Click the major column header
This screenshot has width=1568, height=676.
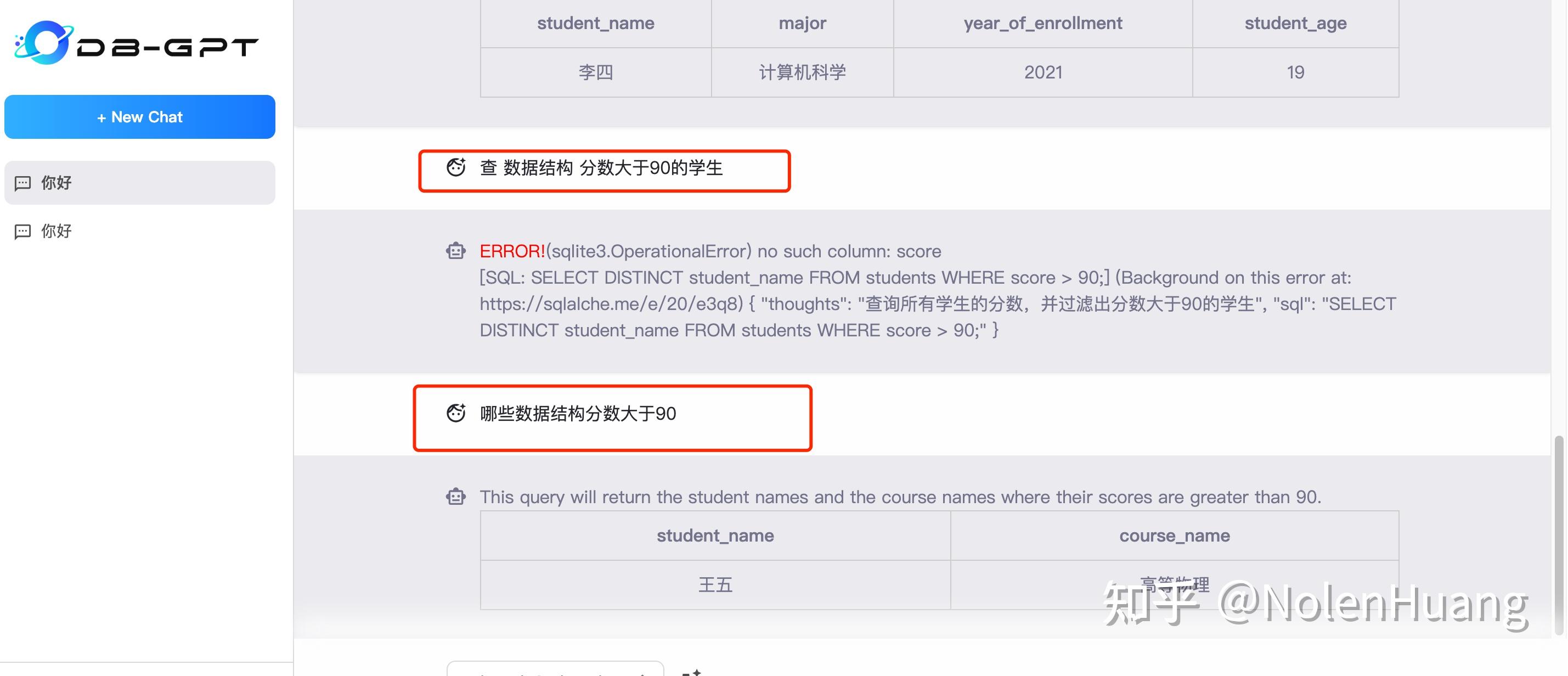[802, 23]
